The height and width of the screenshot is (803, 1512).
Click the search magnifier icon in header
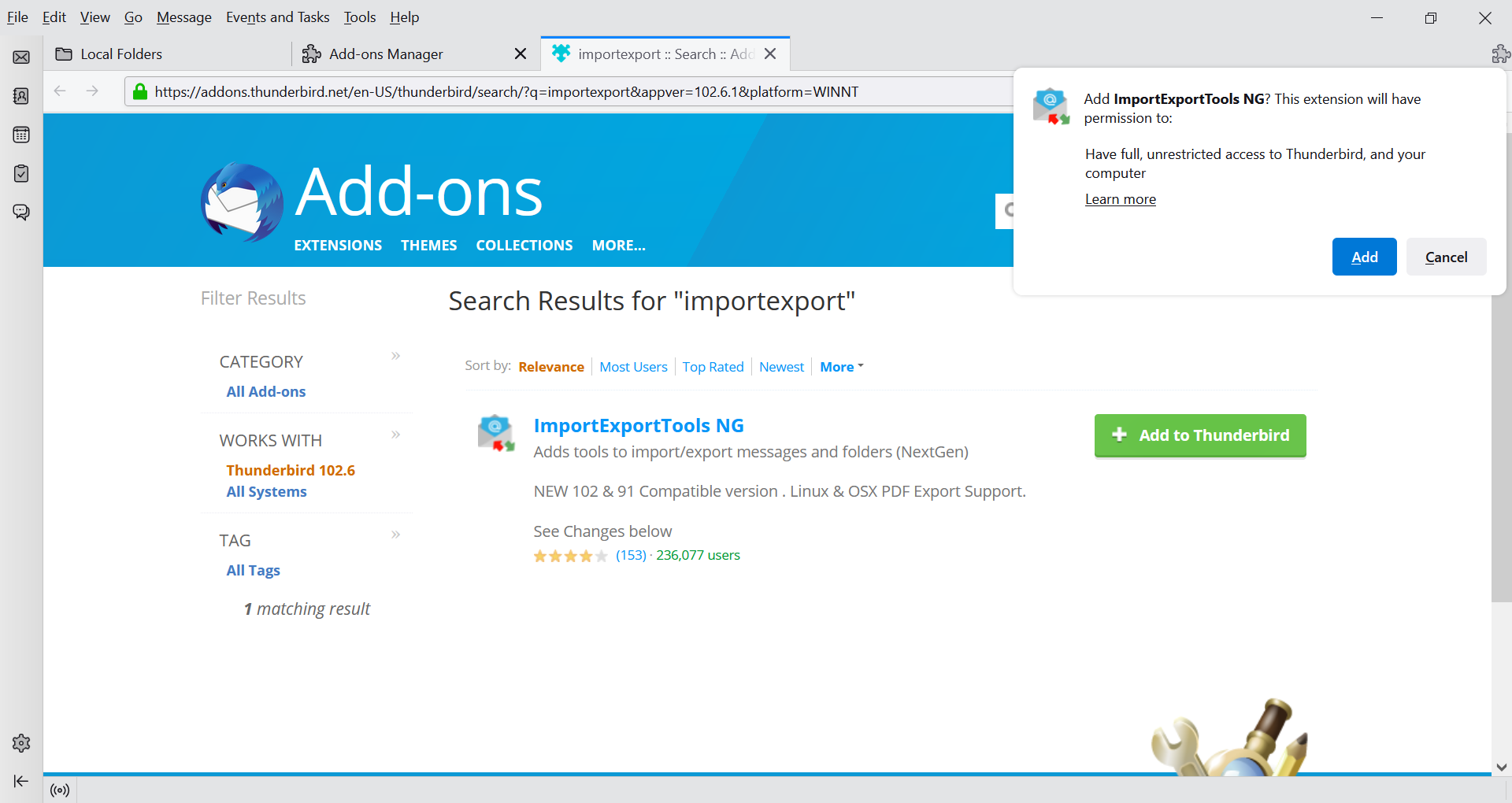[x=1008, y=210]
